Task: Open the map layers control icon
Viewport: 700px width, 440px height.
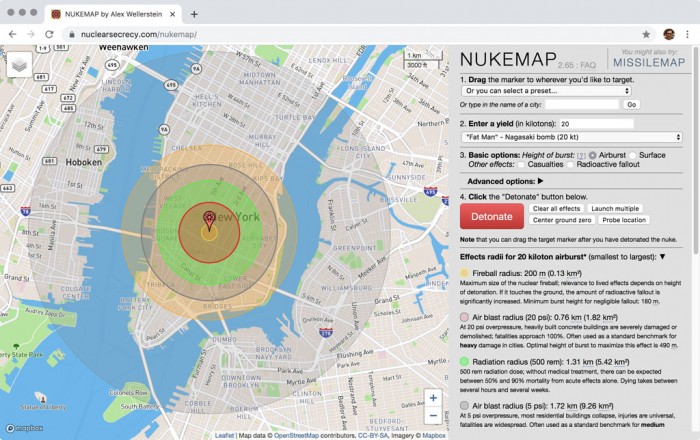Action: click(19, 64)
